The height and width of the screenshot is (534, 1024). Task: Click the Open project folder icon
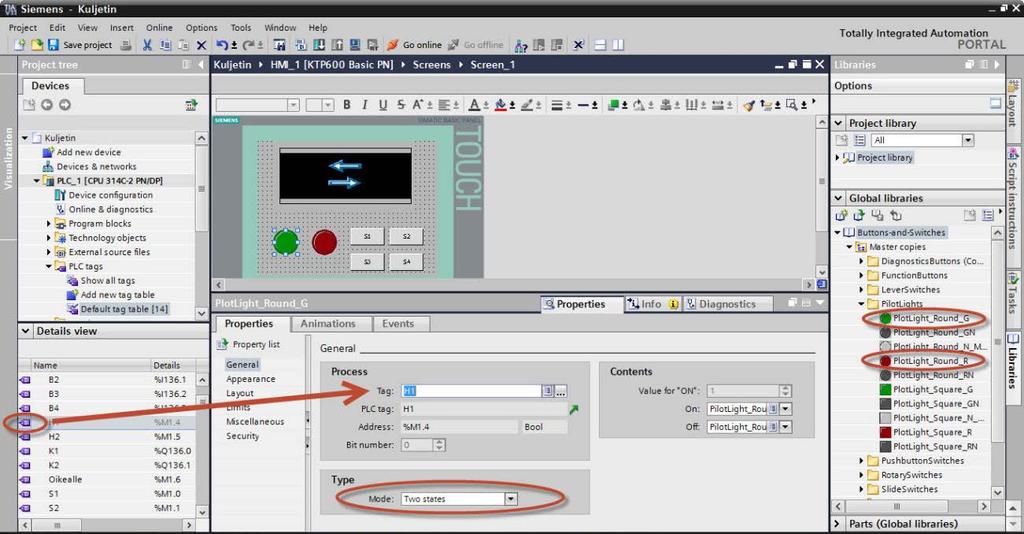(x=37, y=45)
